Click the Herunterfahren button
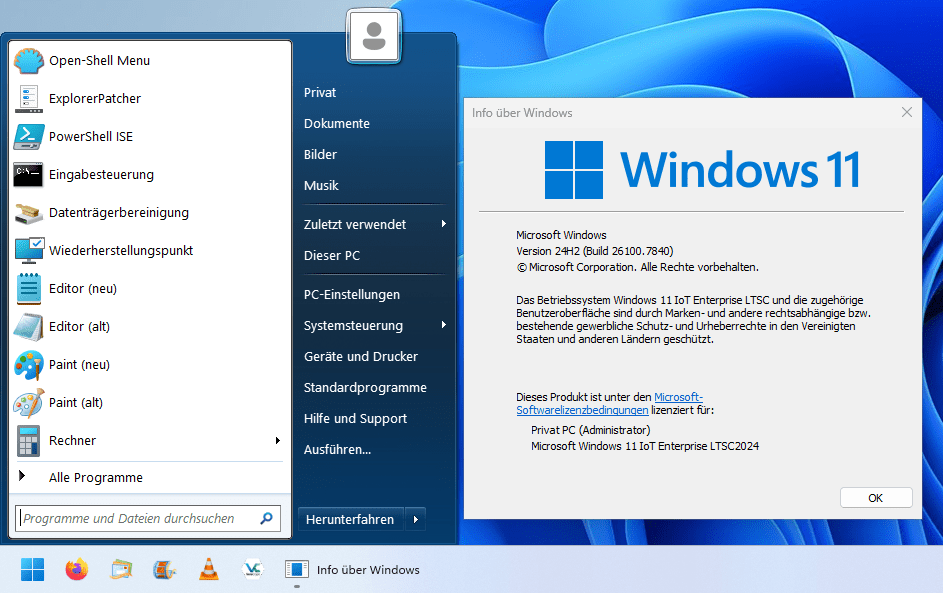Image resolution: width=943 pixels, height=593 pixels. (351, 520)
